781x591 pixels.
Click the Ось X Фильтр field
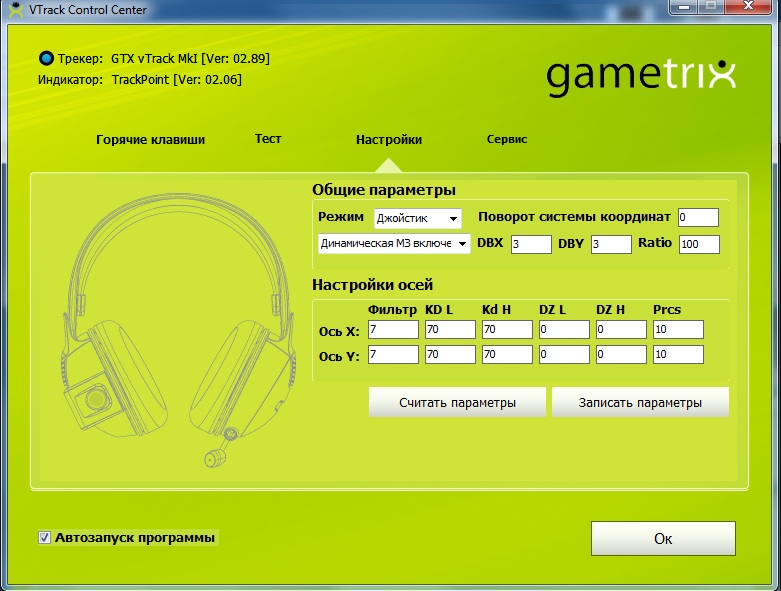pos(393,330)
